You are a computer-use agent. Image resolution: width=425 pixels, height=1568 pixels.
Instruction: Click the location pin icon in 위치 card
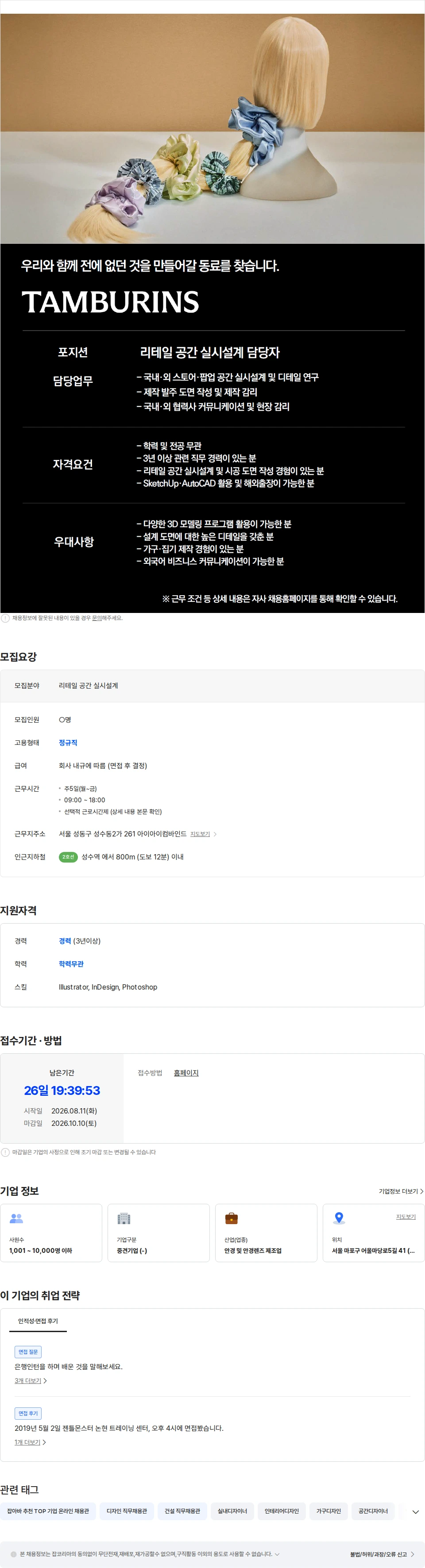(x=339, y=1219)
